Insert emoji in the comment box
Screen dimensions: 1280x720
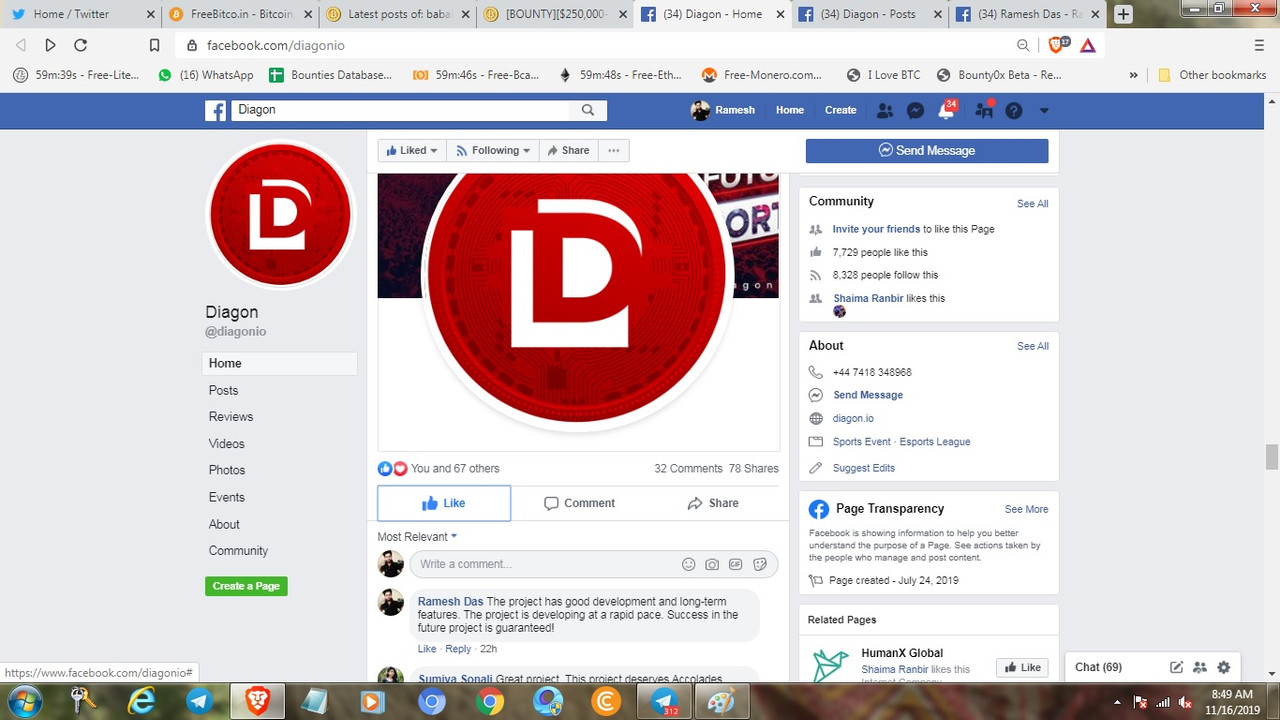[x=688, y=564]
